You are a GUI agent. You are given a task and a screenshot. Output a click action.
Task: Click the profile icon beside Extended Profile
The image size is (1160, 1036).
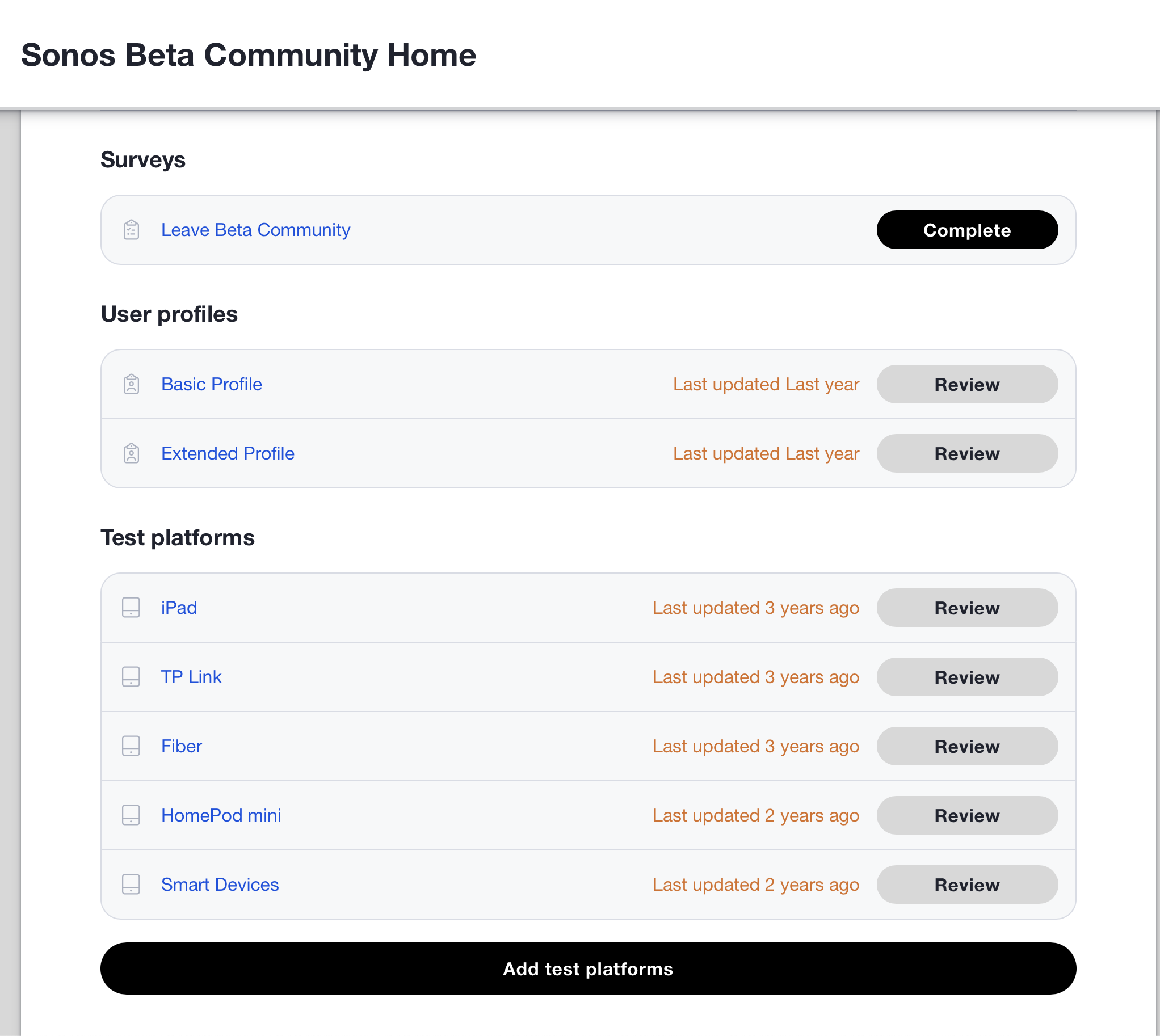coord(131,454)
